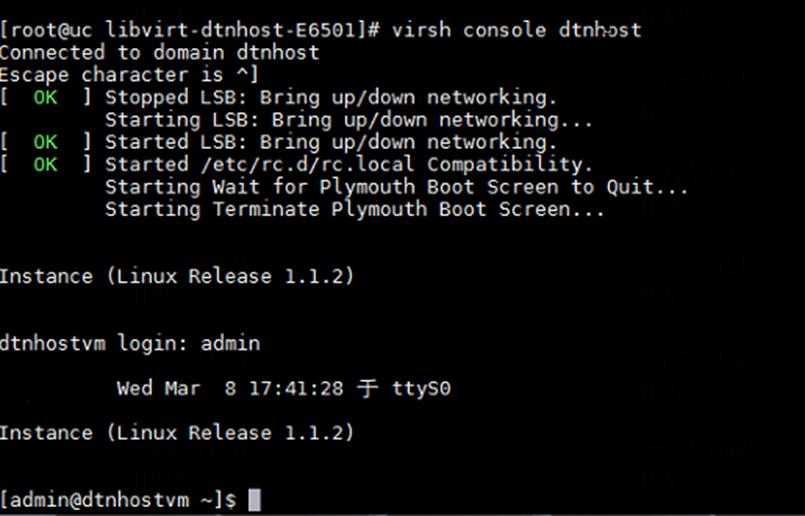Click the 'Starting Terminate Plymouth Boot Screen...' line
The image size is (805, 516).
pyautogui.click(x=355, y=209)
